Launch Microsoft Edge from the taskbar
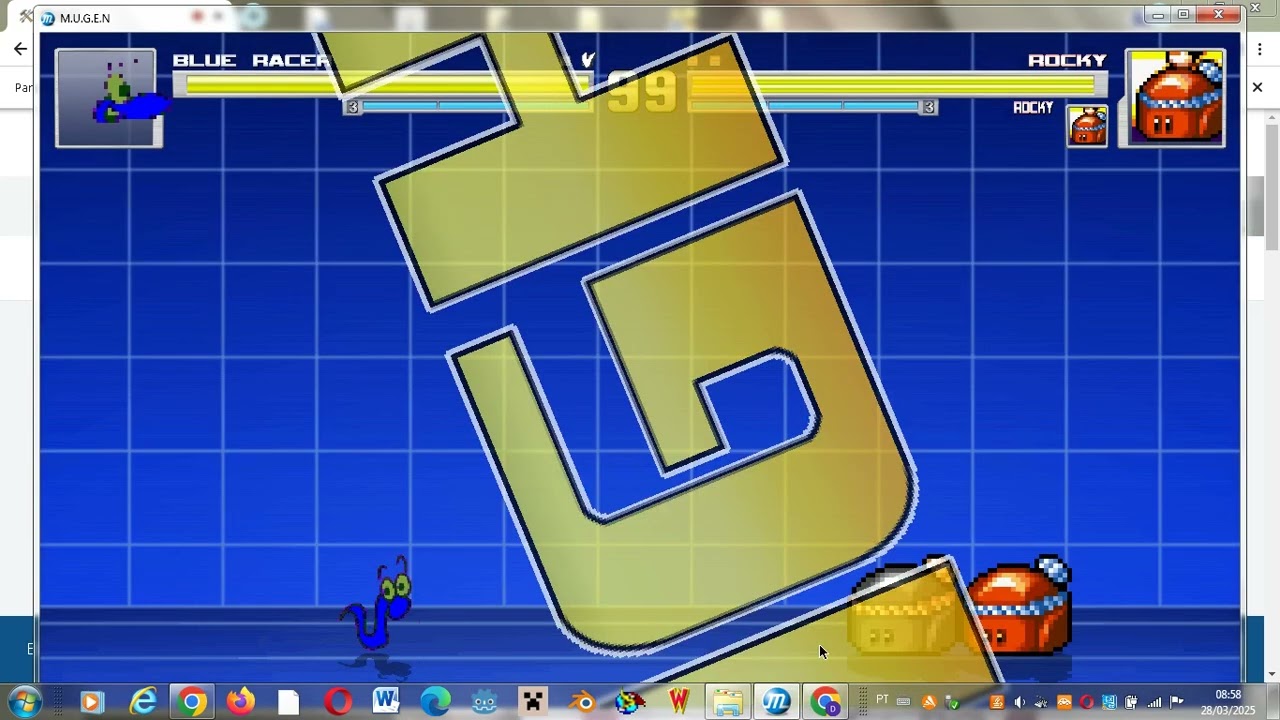The image size is (1280, 720). (435, 702)
